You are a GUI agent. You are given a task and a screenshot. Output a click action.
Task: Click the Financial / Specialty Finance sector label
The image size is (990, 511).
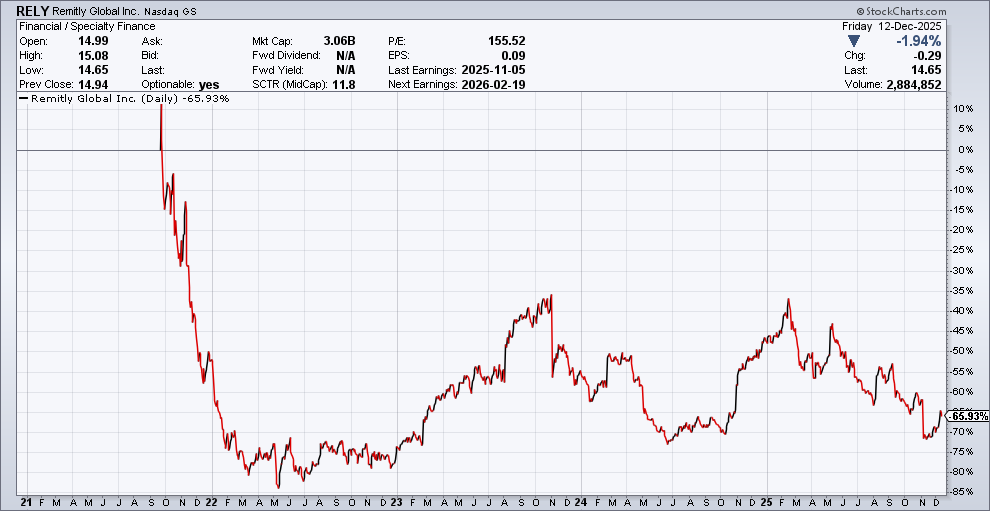(87, 26)
